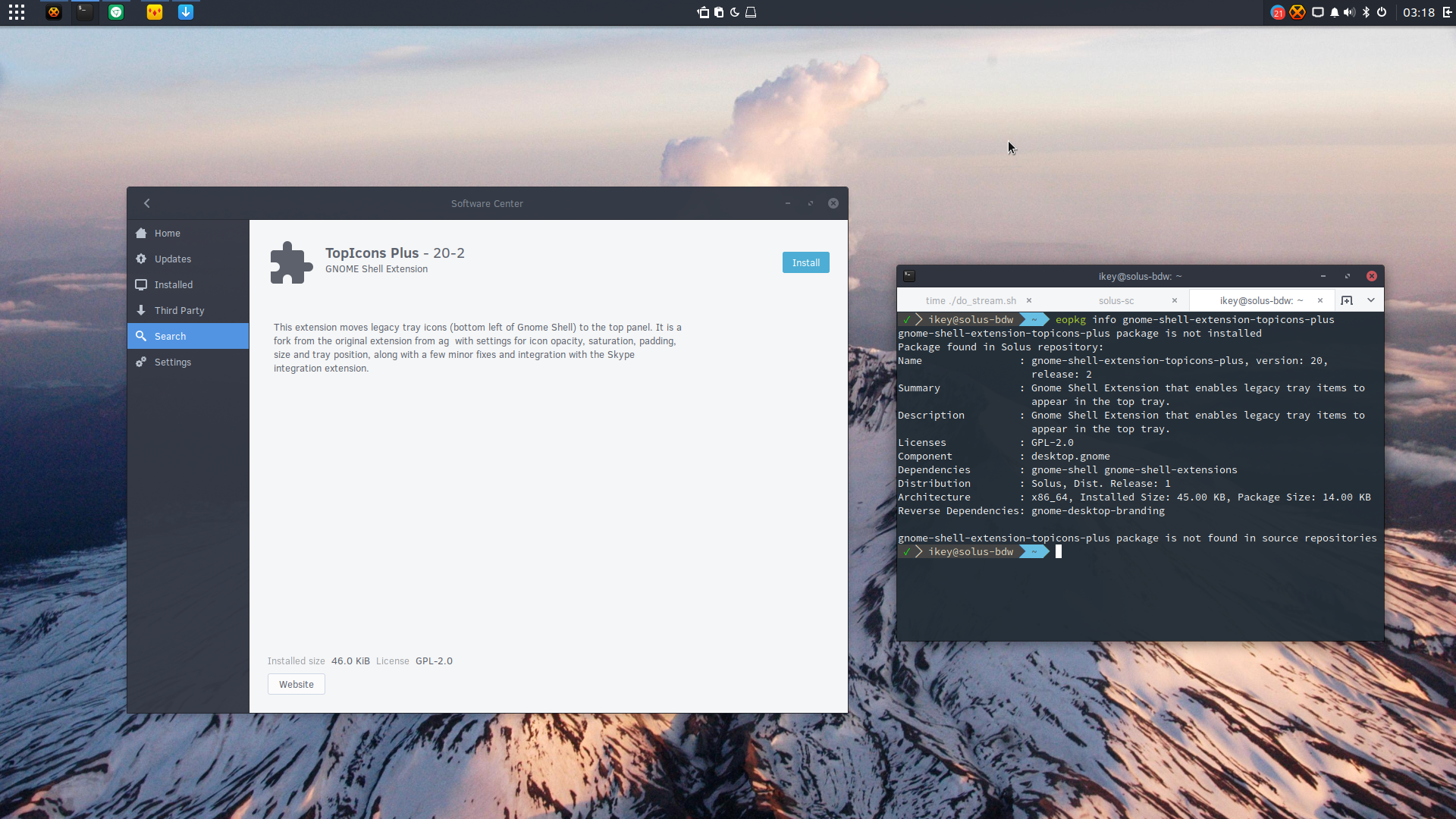Open Home in Software Center sidebar
This screenshot has width=1456, height=819.
coord(188,234)
